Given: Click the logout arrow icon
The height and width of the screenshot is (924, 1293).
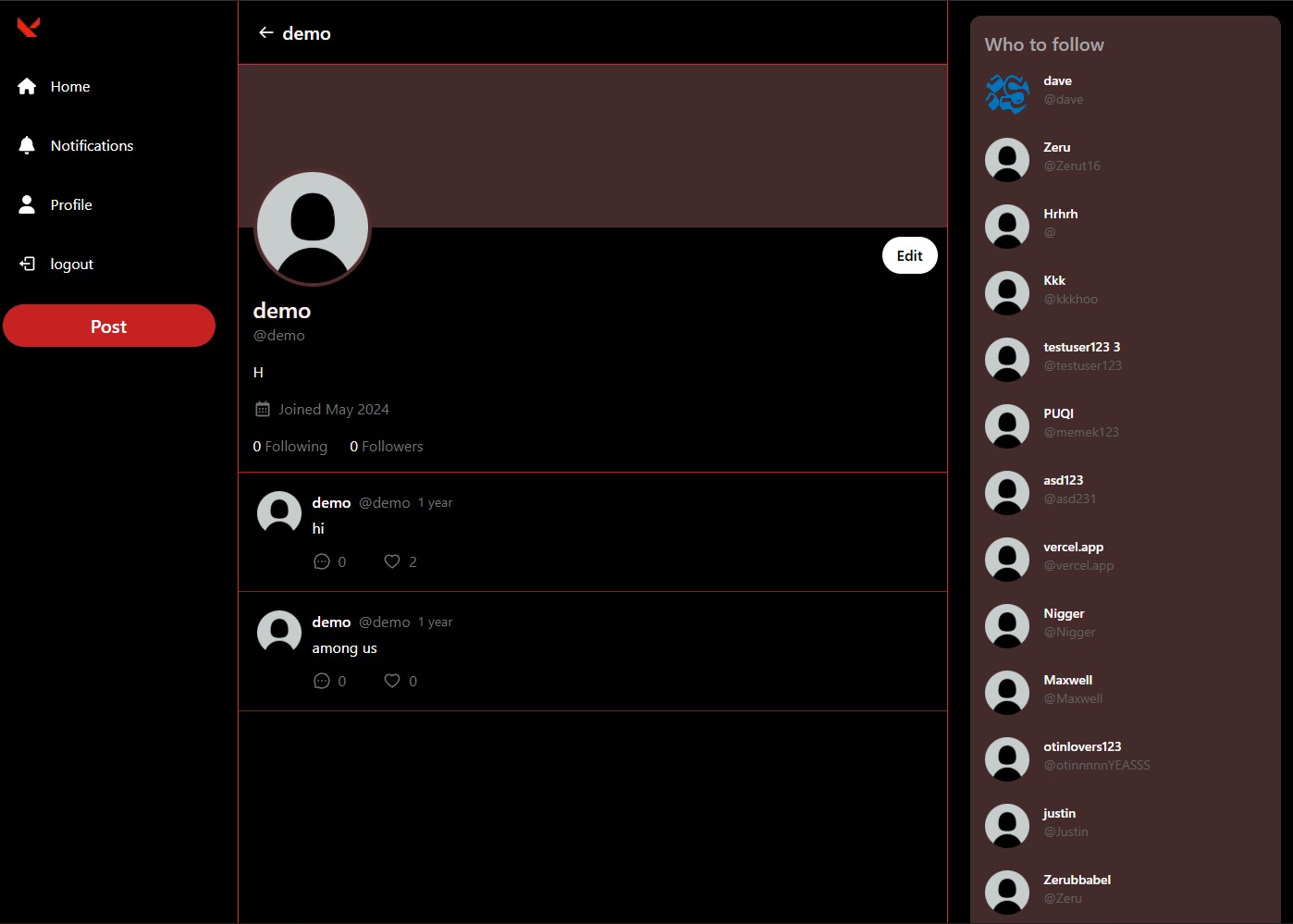Looking at the screenshot, I should pyautogui.click(x=27, y=264).
